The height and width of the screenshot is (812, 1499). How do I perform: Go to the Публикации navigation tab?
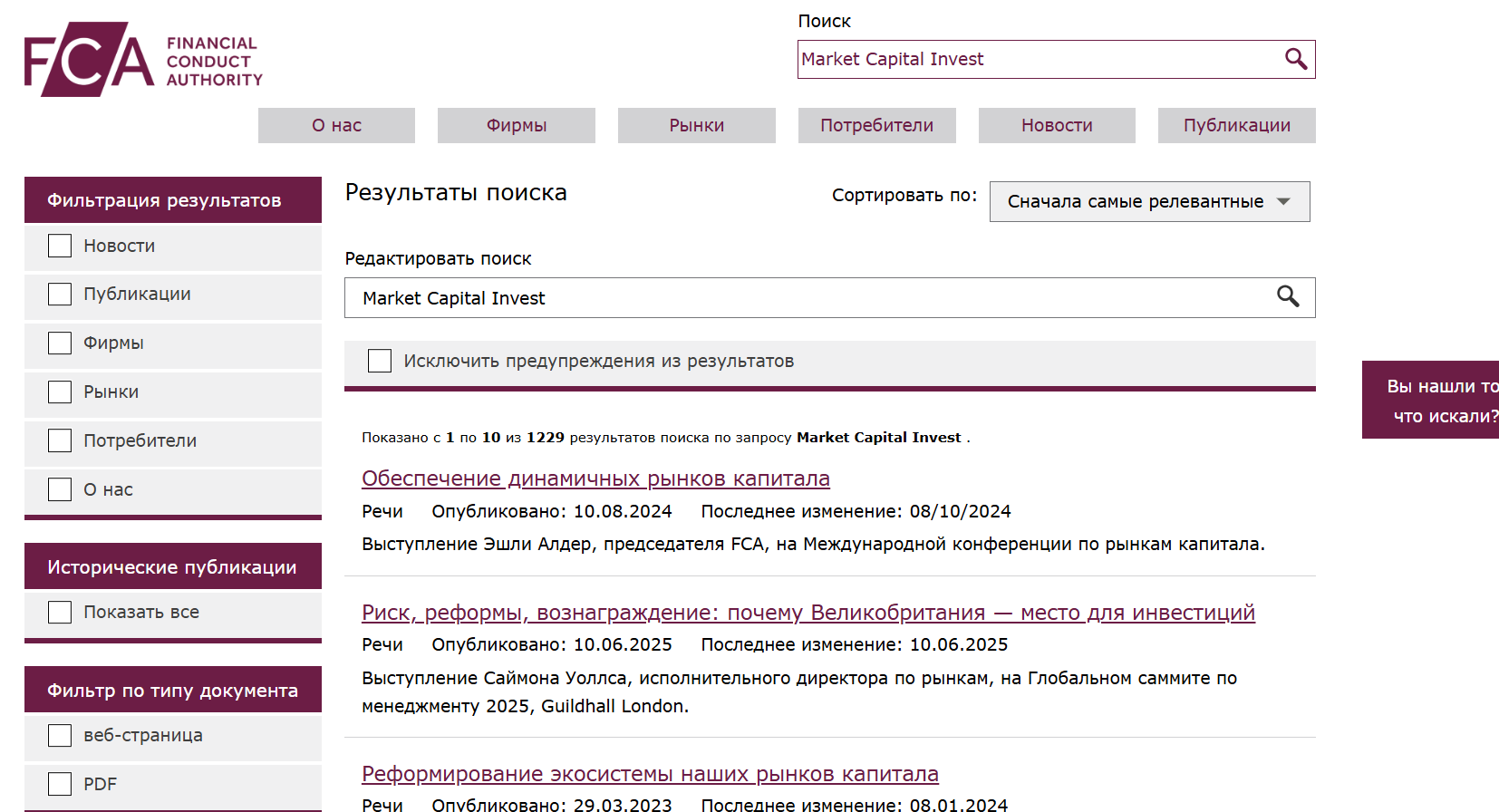[x=1237, y=125]
